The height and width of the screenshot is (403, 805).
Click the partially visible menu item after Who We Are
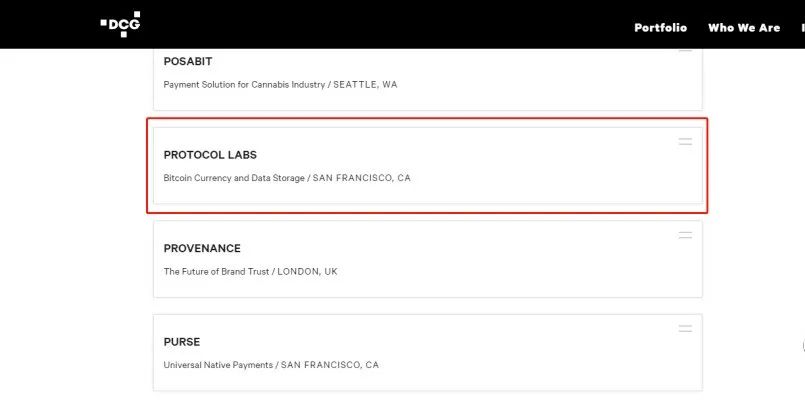point(802,28)
